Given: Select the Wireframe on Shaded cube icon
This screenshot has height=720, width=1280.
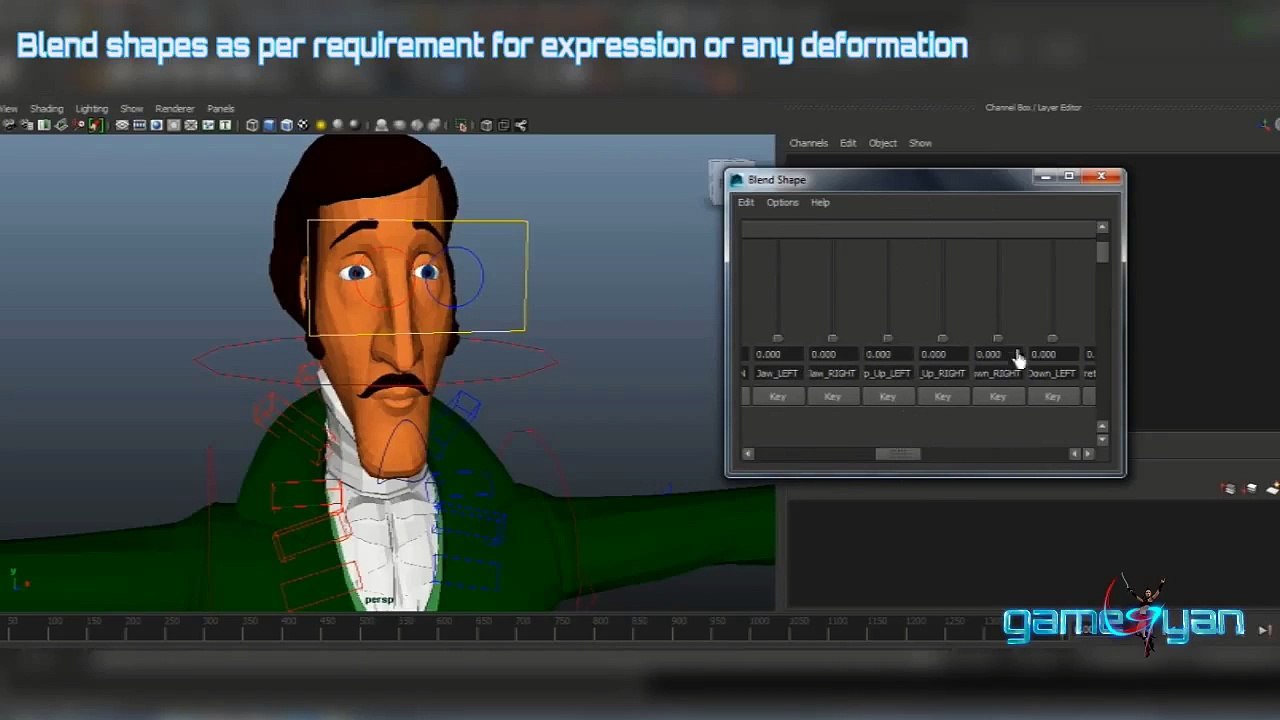Looking at the screenshot, I should [x=287, y=125].
